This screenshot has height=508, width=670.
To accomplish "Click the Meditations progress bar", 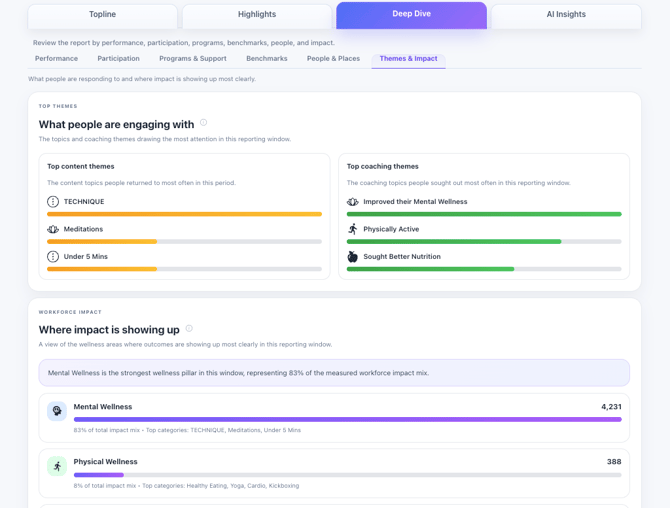I will pos(184,241).
